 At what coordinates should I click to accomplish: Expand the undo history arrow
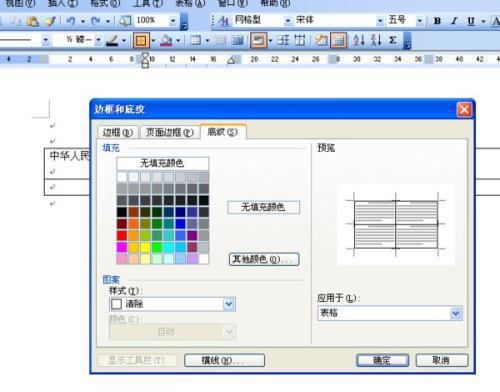click(83, 22)
